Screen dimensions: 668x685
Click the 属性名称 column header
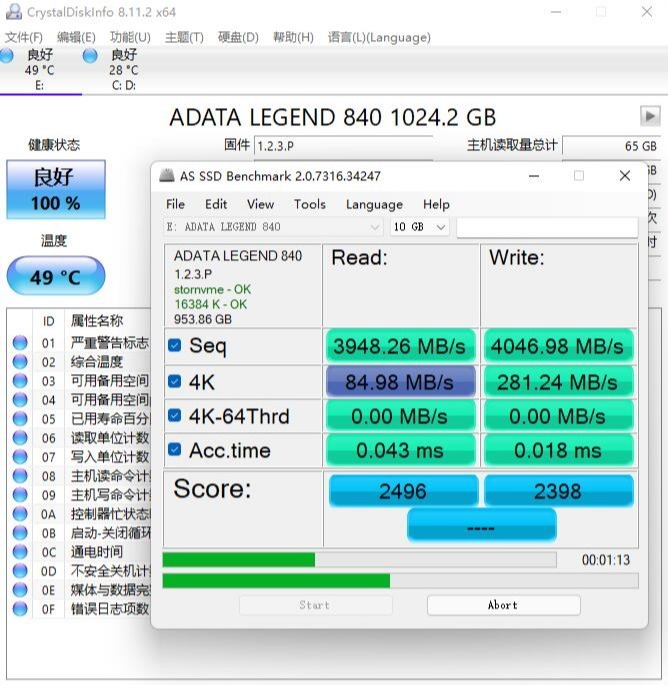97,321
